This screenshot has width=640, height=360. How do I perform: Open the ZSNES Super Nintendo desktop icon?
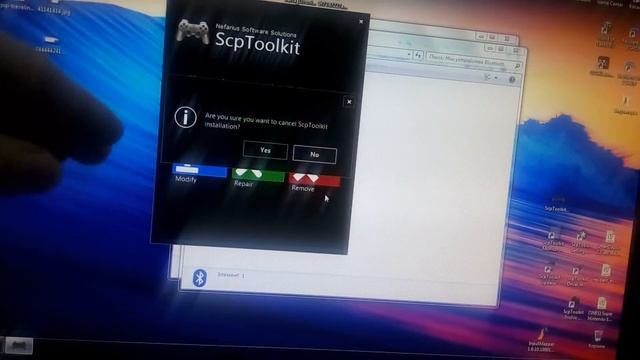coord(601,309)
